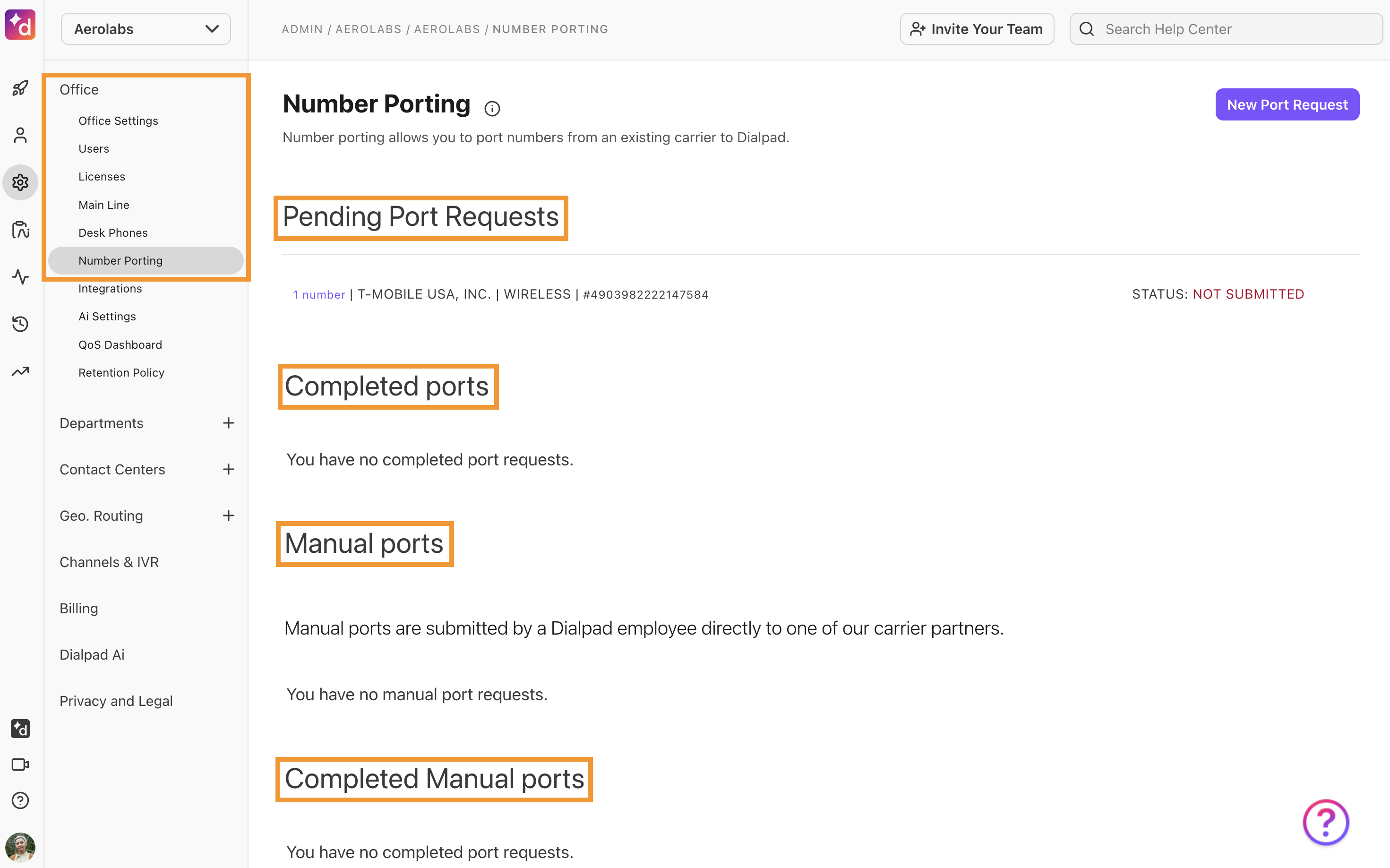The width and height of the screenshot is (1390, 868).
Task: Collapse the Office section in the menu
Action: coord(79,90)
